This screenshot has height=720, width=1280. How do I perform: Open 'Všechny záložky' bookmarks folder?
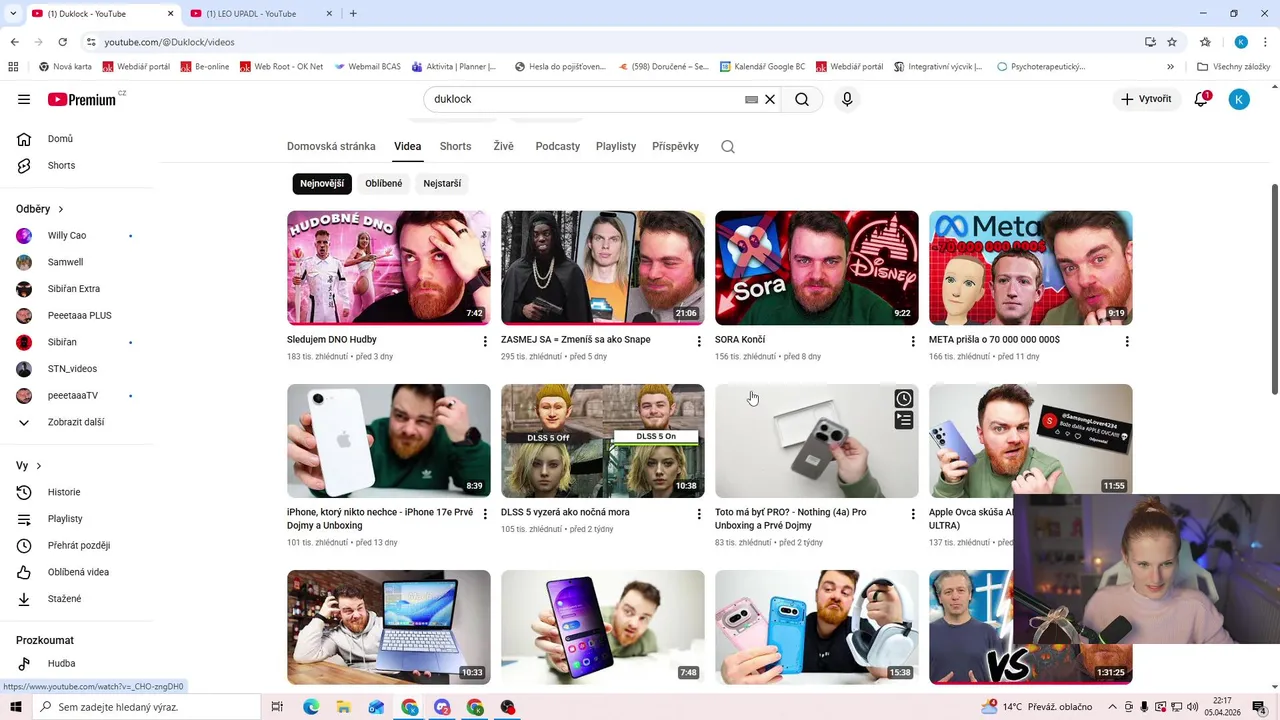click(x=1234, y=67)
